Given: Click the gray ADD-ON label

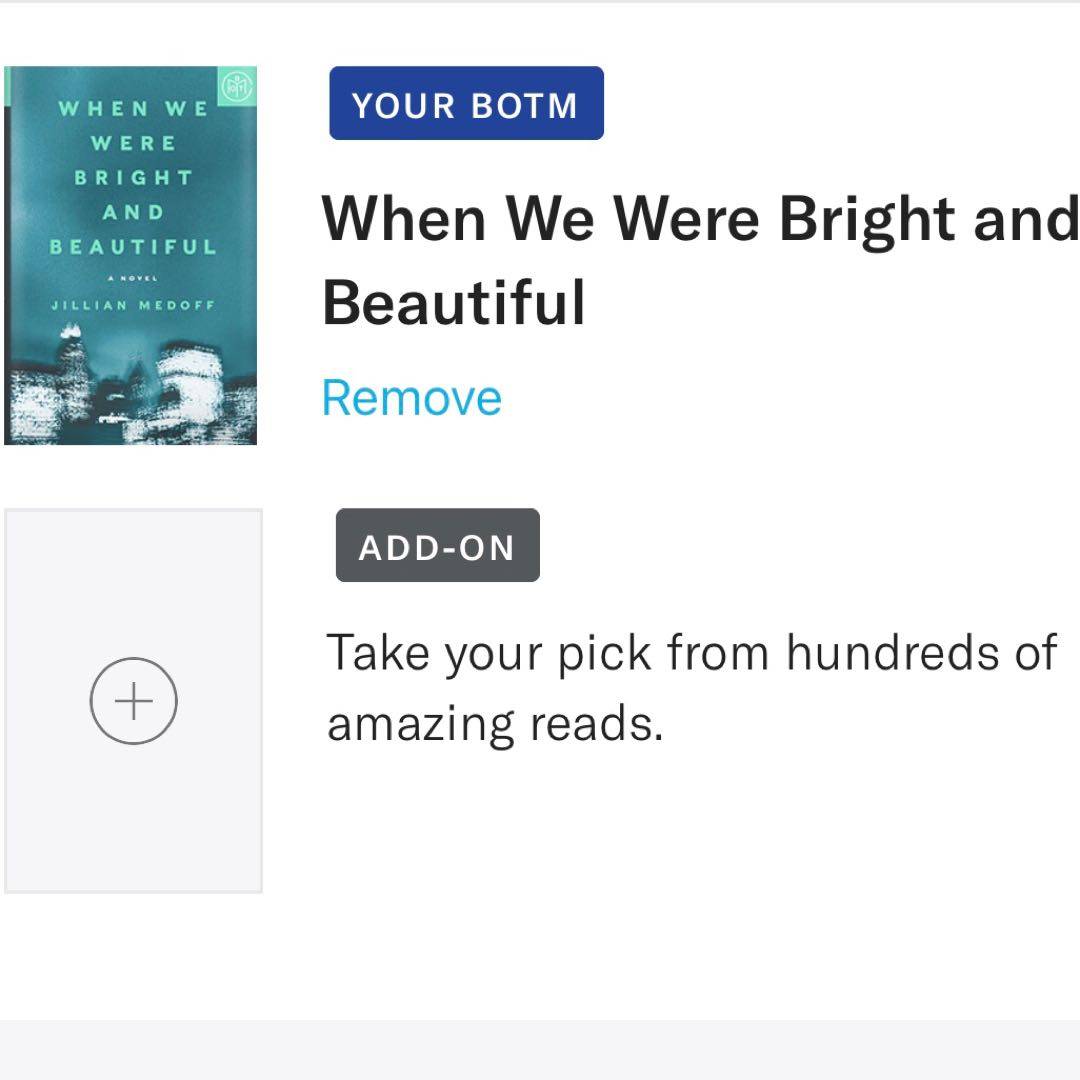Looking at the screenshot, I should [x=437, y=546].
